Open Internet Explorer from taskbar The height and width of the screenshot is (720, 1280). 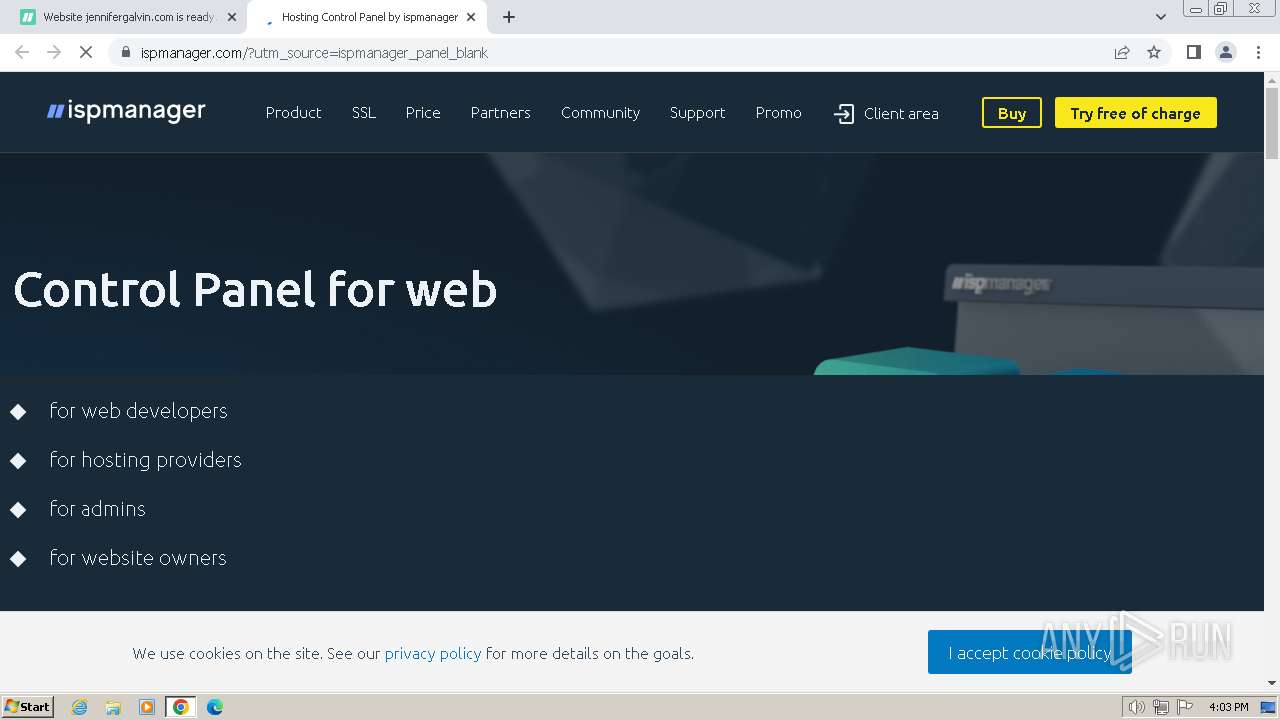pyautogui.click(x=80, y=707)
